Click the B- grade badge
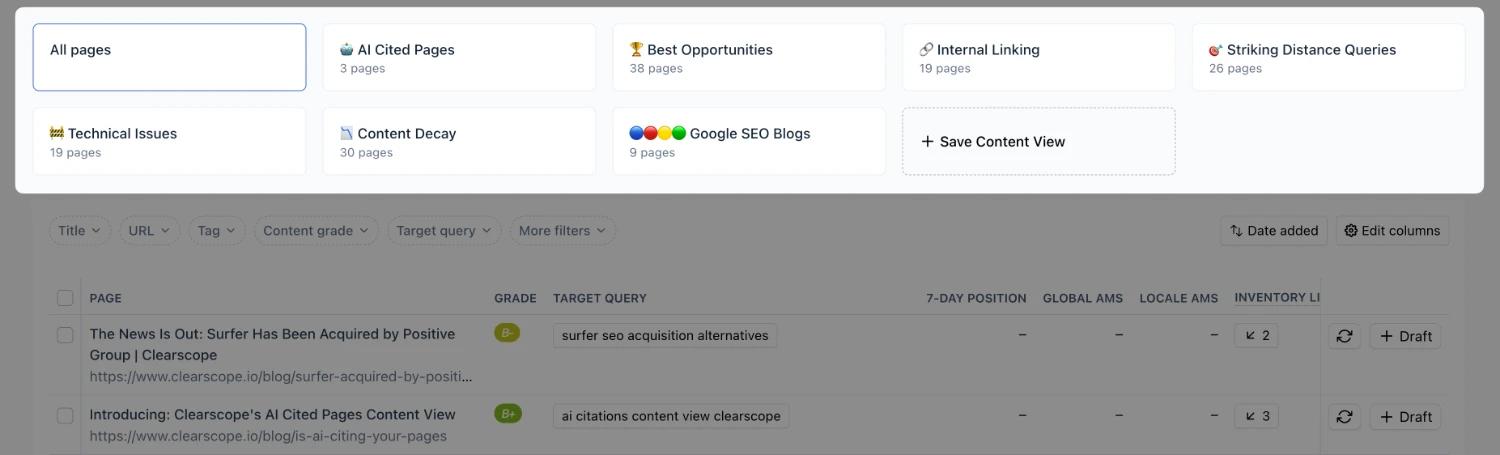 [x=507, y=333]
